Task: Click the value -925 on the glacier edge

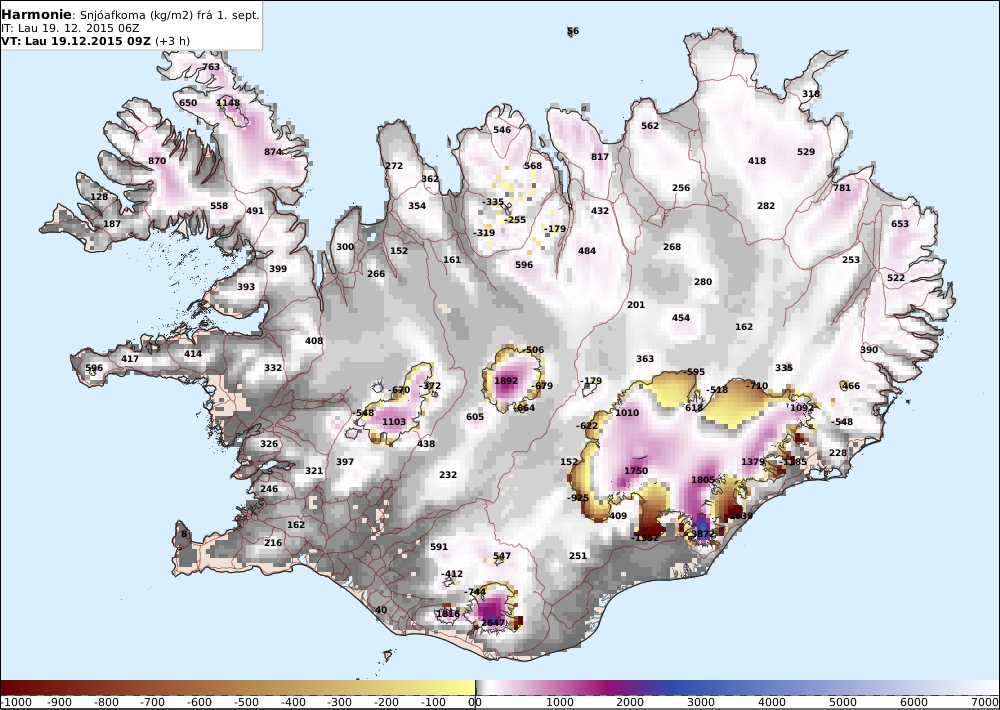Action: pos(578,498)
